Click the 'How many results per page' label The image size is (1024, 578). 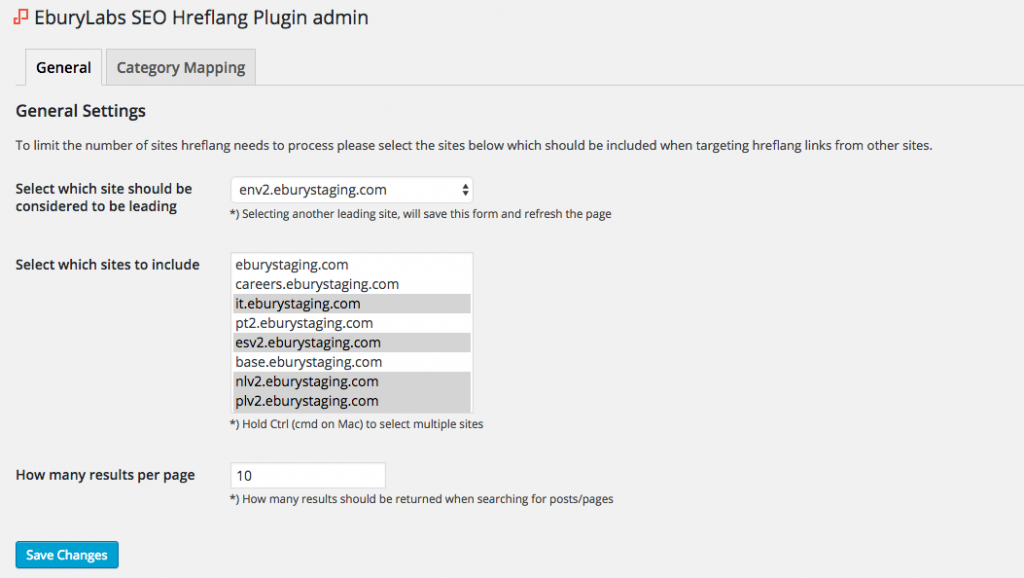coord(105,475)
